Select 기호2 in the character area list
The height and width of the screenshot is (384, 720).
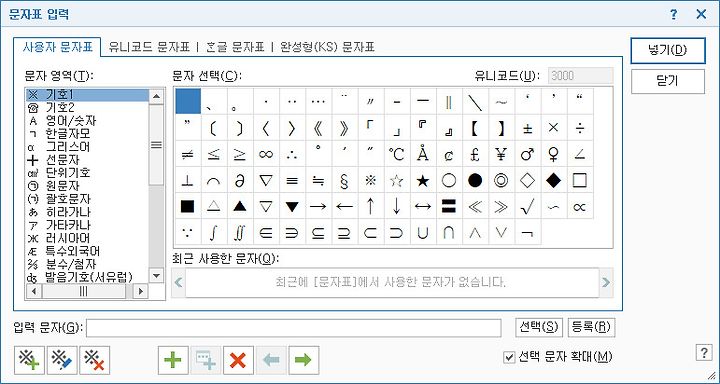click(x=87, y=108)
